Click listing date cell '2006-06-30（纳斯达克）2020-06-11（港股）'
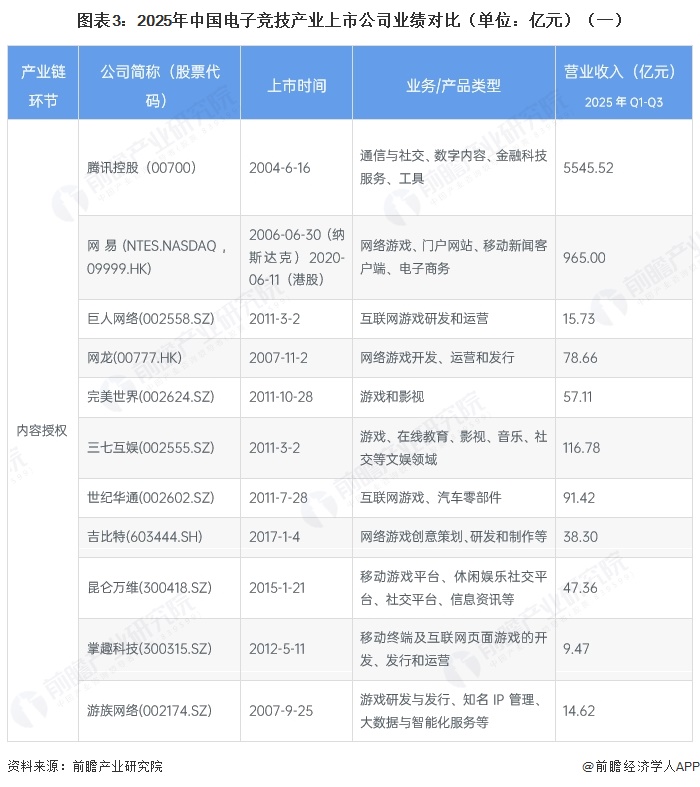Viewport: 700px width, 787px height. (x=297, y=257)
